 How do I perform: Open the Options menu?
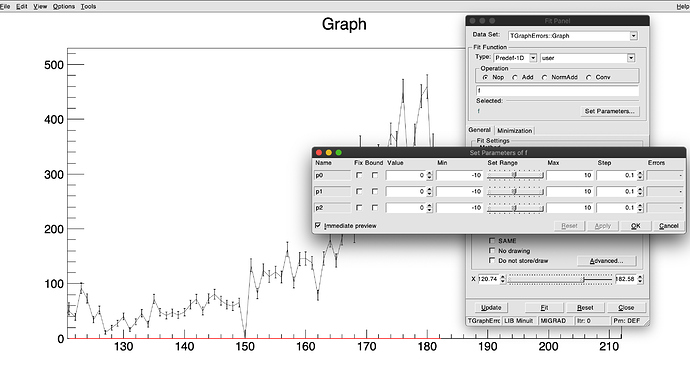[64, 6]
